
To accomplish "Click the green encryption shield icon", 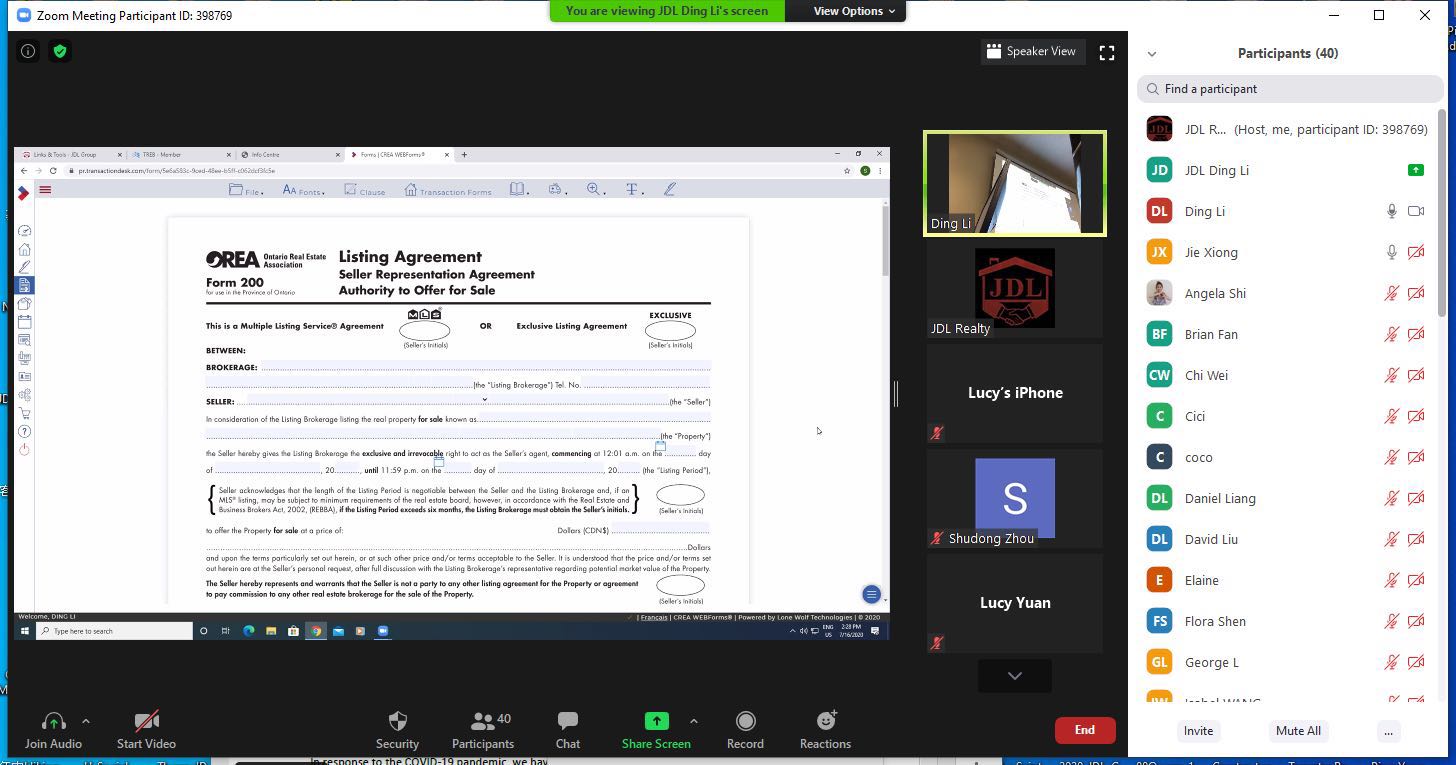I will click(60, 51).
